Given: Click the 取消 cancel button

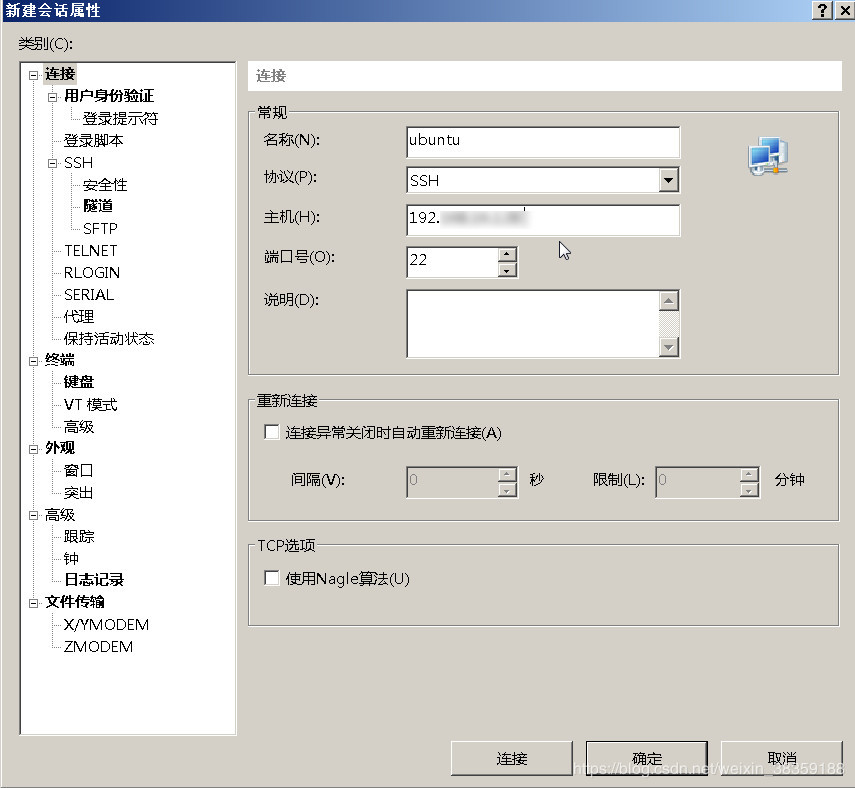Looking at the screenshot, I should (x=781, y=758).
